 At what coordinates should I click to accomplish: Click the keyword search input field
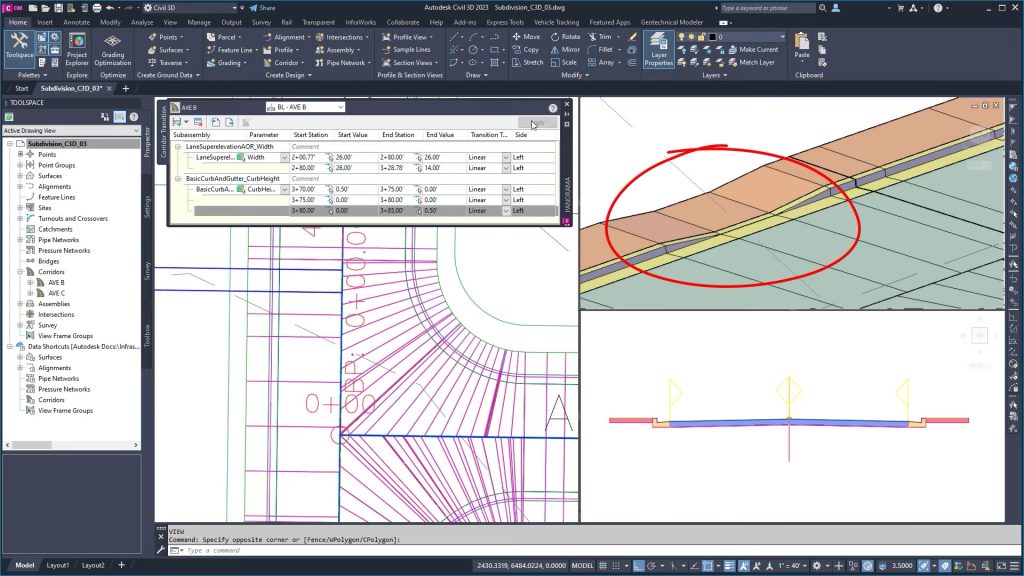coord(767,8)
